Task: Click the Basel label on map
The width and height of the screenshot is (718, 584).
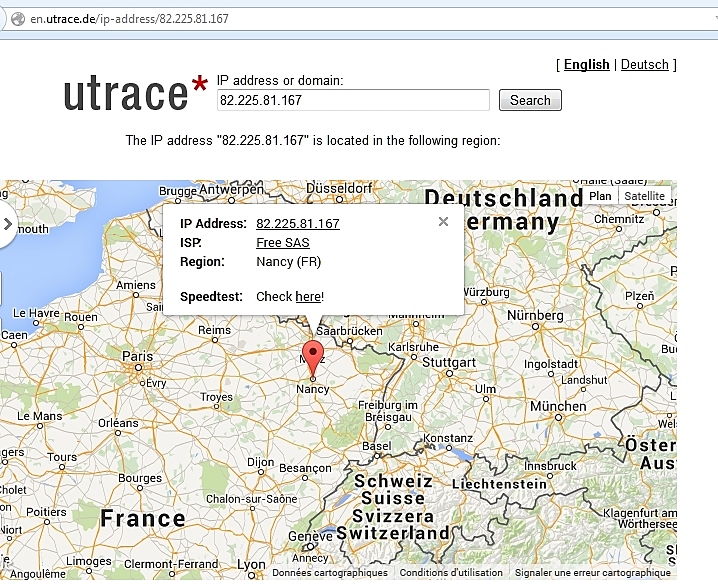Action: 376,446
